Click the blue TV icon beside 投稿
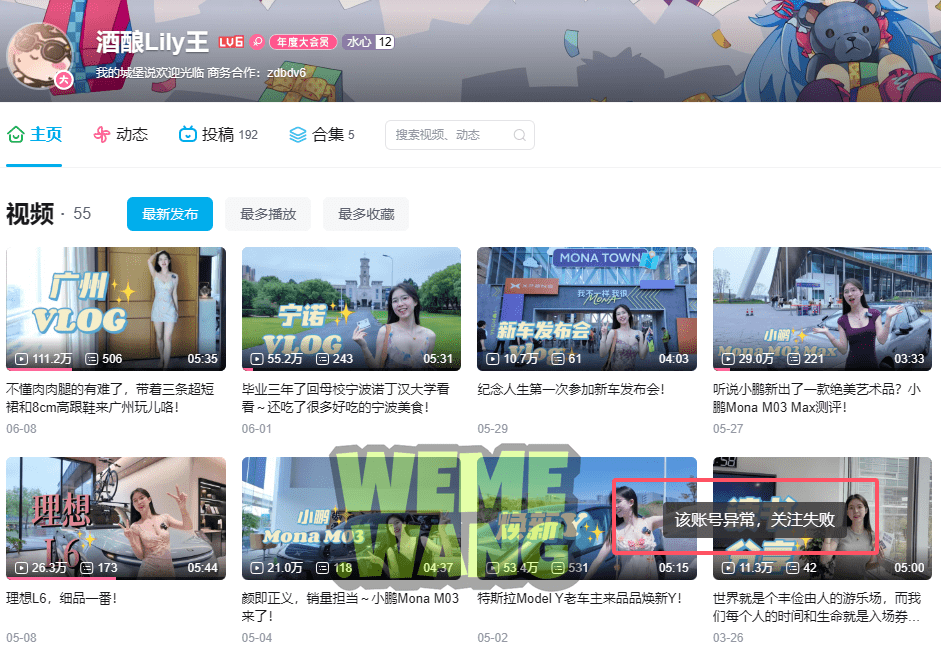 pyautogui.click(x=187, y=133)
